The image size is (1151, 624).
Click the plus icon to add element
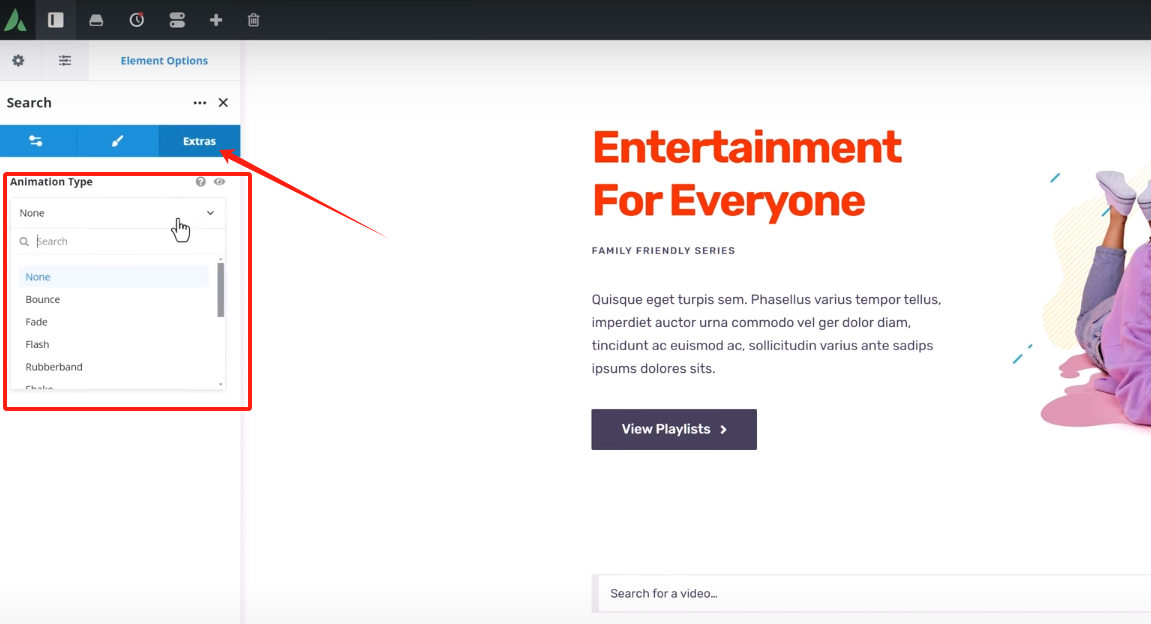pyautogui.click(x=216, y=20)
